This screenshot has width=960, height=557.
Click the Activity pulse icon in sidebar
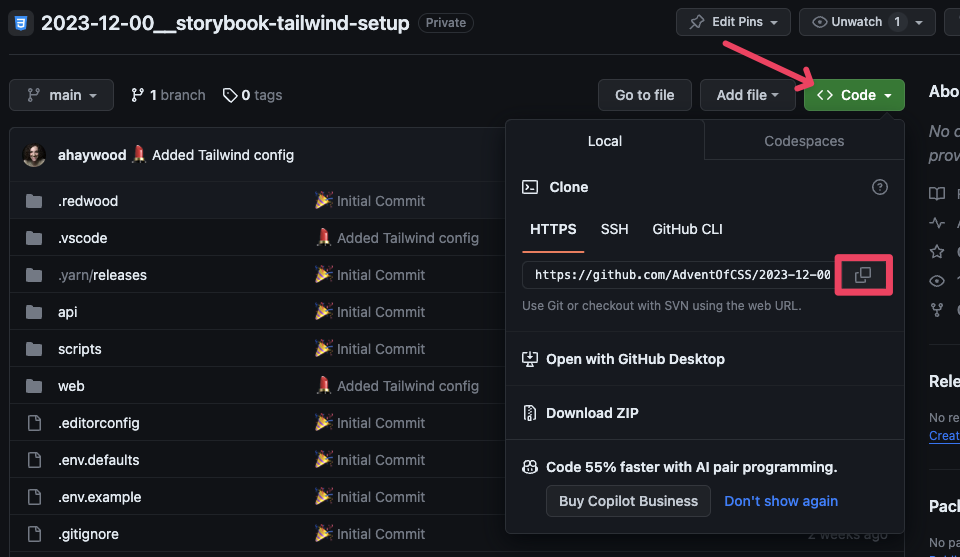click(937, 223)
